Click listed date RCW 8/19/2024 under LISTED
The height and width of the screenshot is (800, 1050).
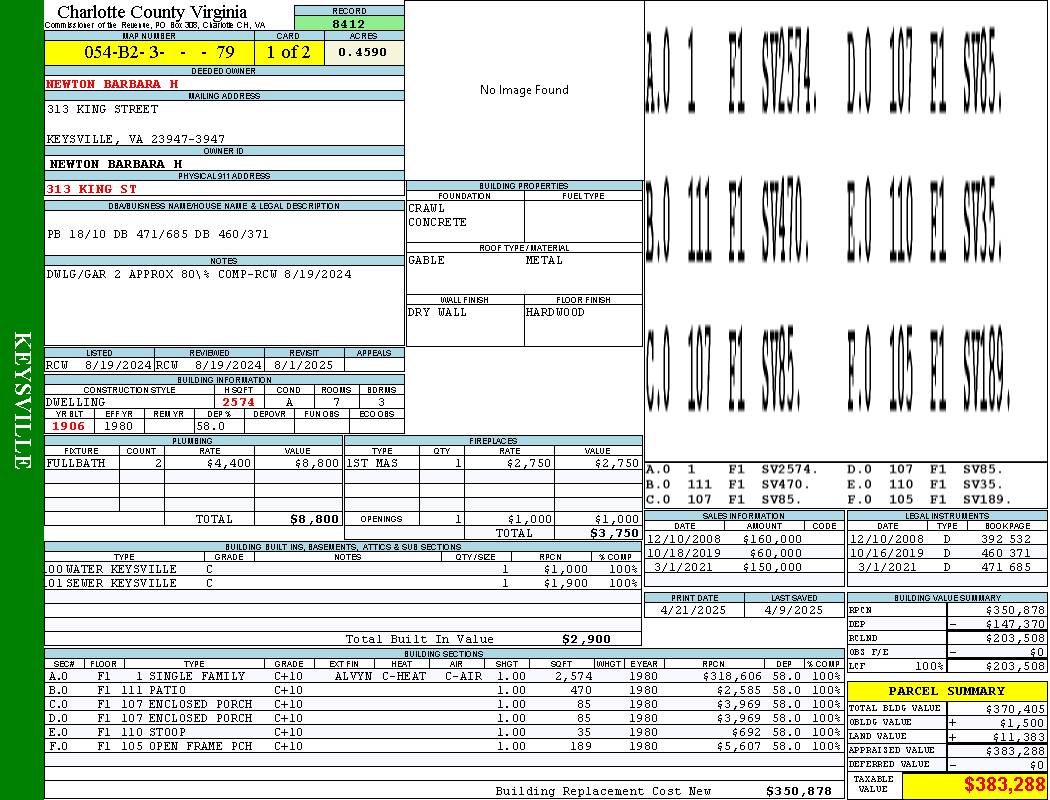tap(99, 366)
